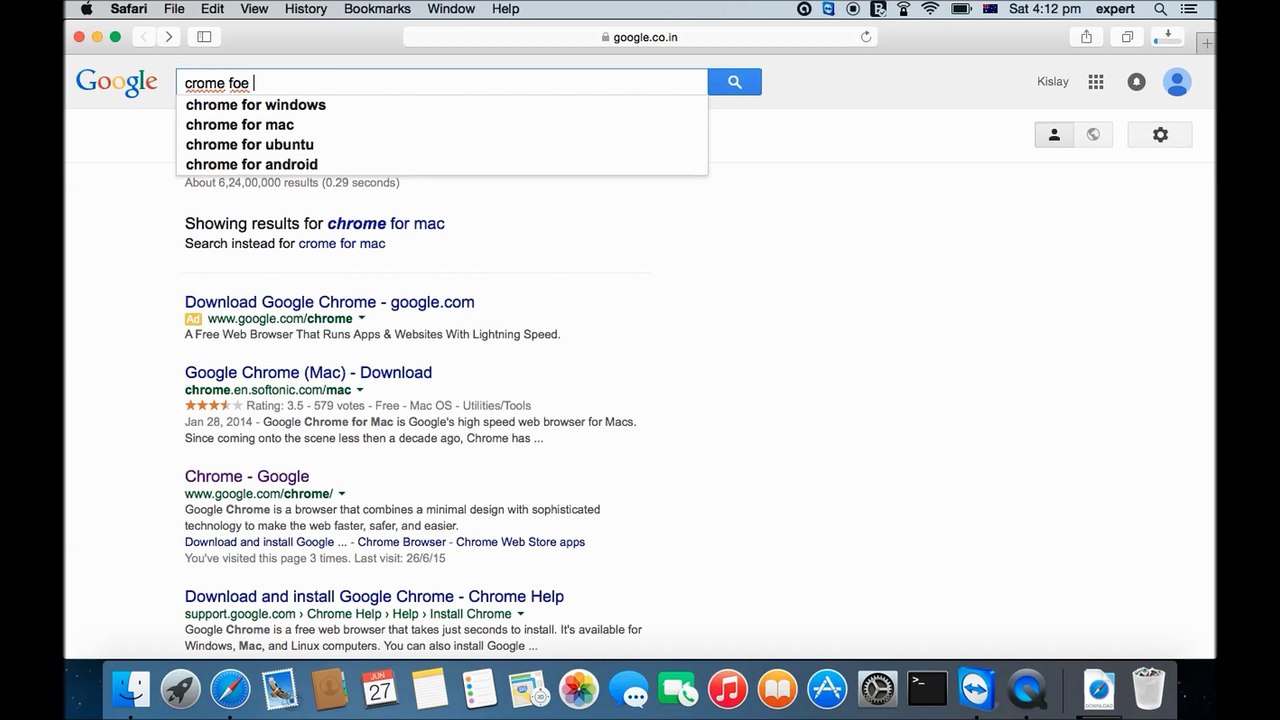Image resolution: width=1280 pixels, height=720 pixels.
Task: Click the Kislay profile name
Action: point(1053,82)
